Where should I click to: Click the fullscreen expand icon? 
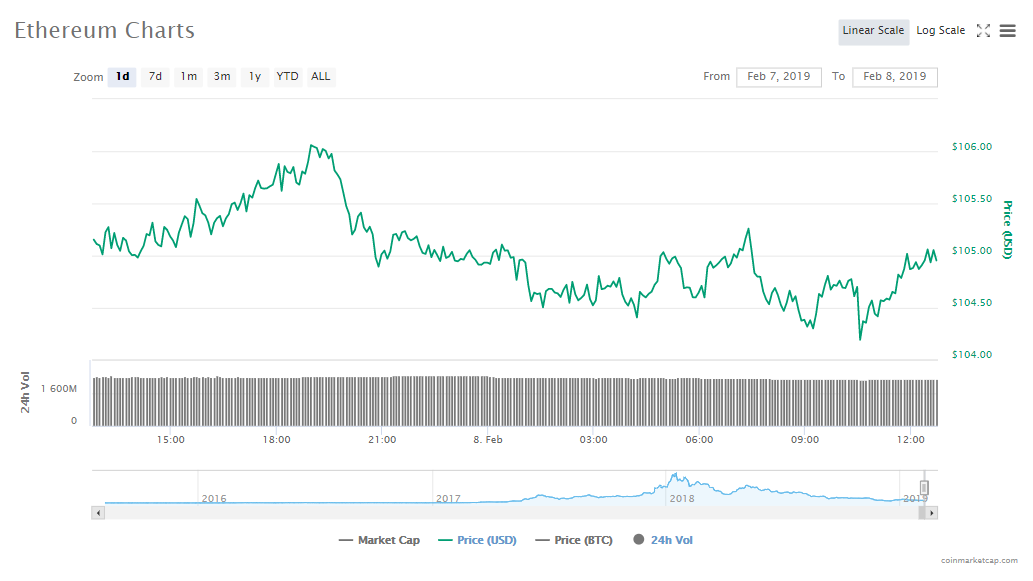click(983, 31)
